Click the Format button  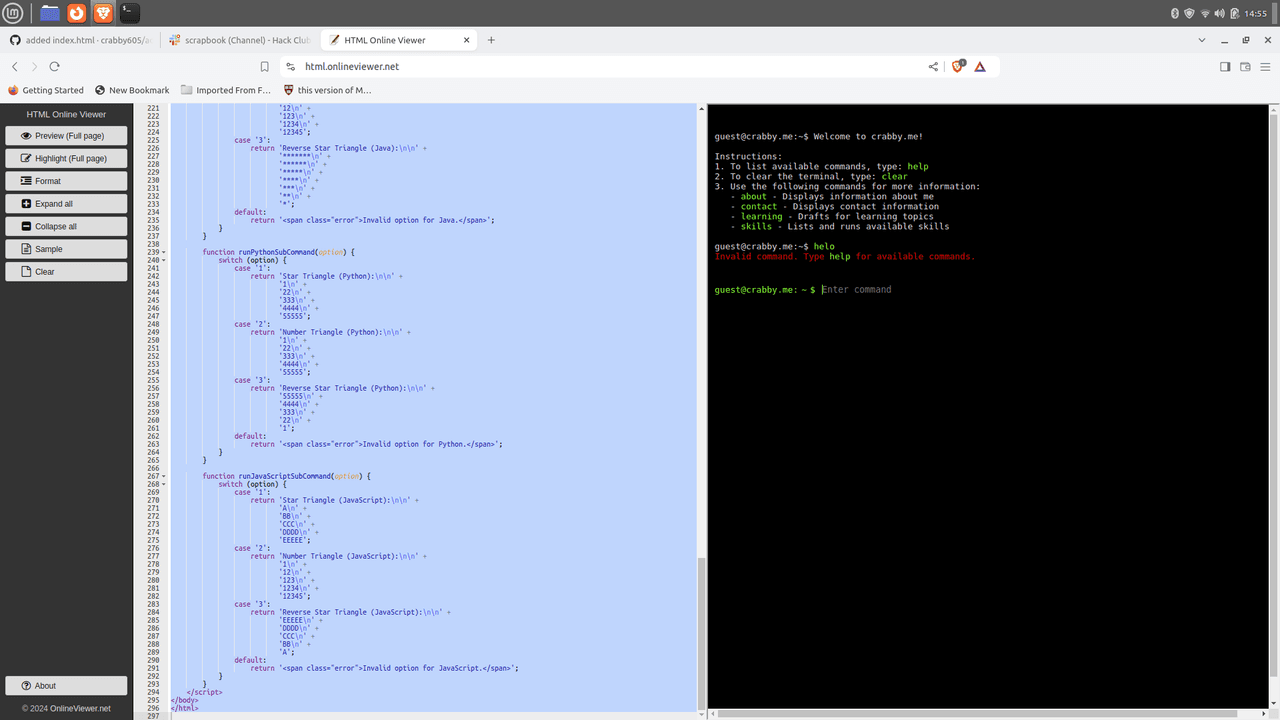67,181
